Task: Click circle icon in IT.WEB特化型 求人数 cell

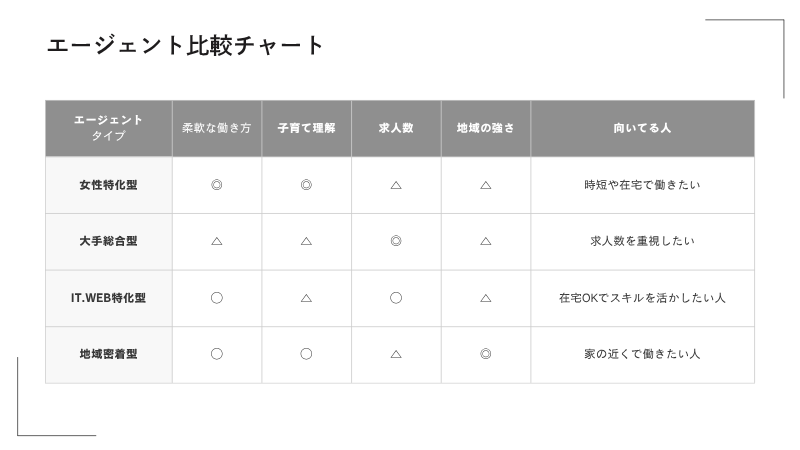Action: tap(396, 298)
